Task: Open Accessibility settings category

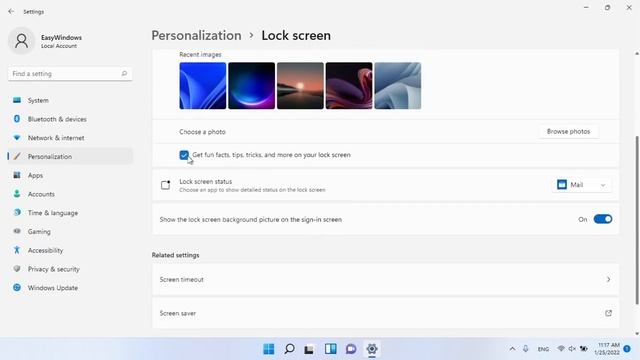Action: coord(70,250)
